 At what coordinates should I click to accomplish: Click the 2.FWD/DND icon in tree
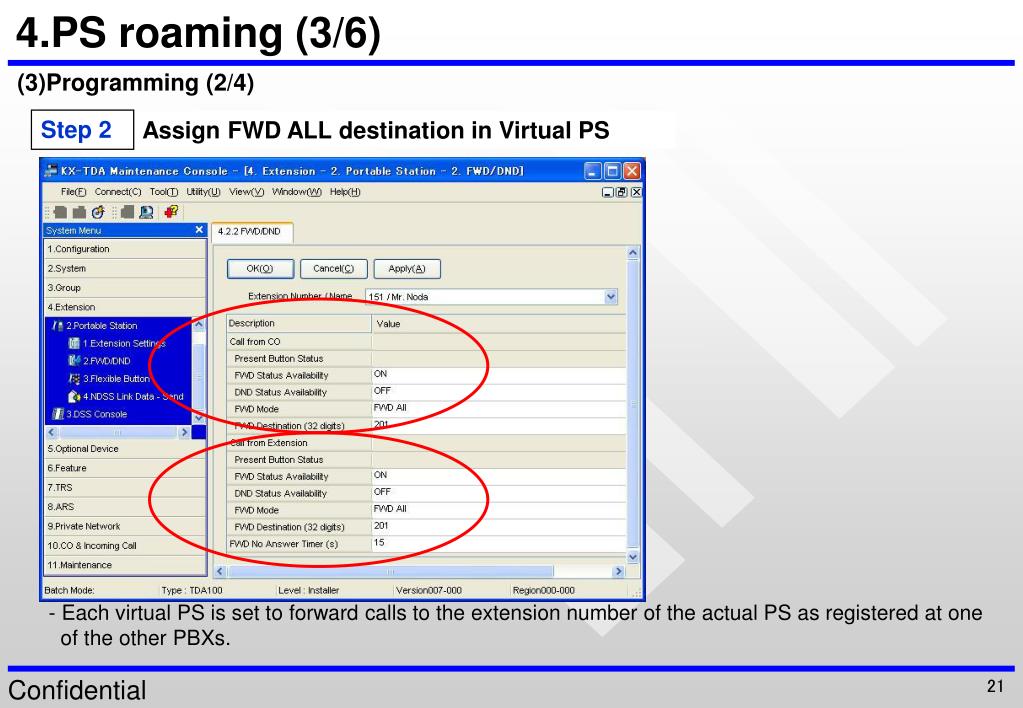pyautogui.click(x=74, y=361)
